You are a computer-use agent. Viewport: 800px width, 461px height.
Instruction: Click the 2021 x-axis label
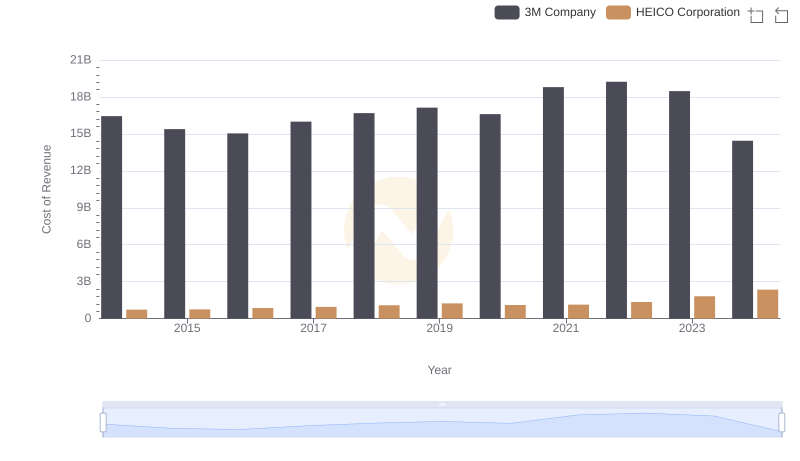click(566, 328)
